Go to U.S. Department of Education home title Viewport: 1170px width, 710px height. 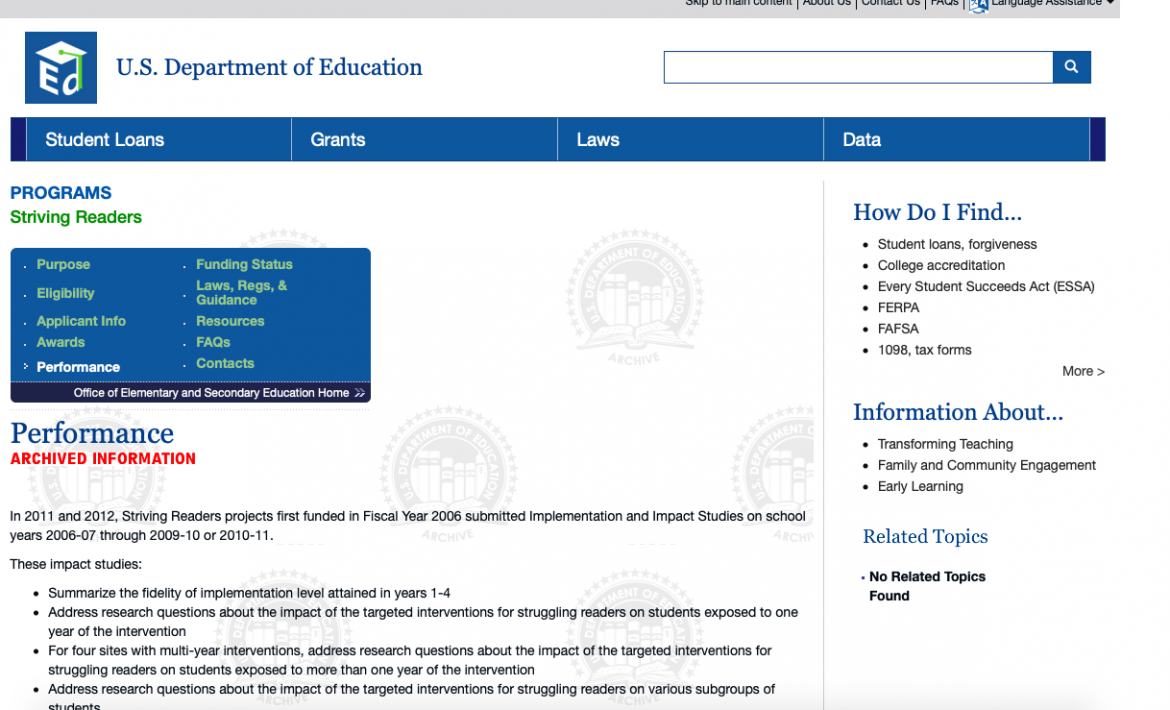269,67
